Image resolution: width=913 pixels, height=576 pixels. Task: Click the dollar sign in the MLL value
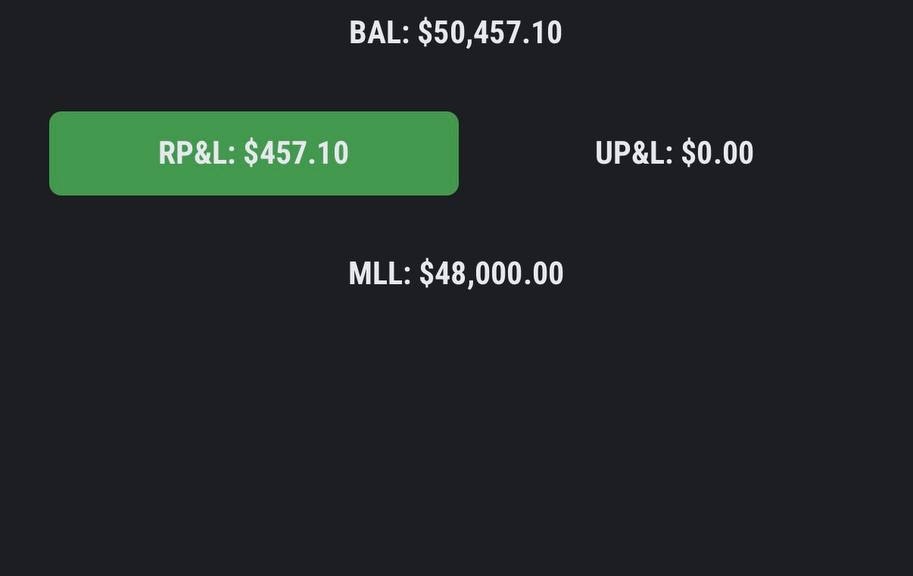tap(427, 274)
